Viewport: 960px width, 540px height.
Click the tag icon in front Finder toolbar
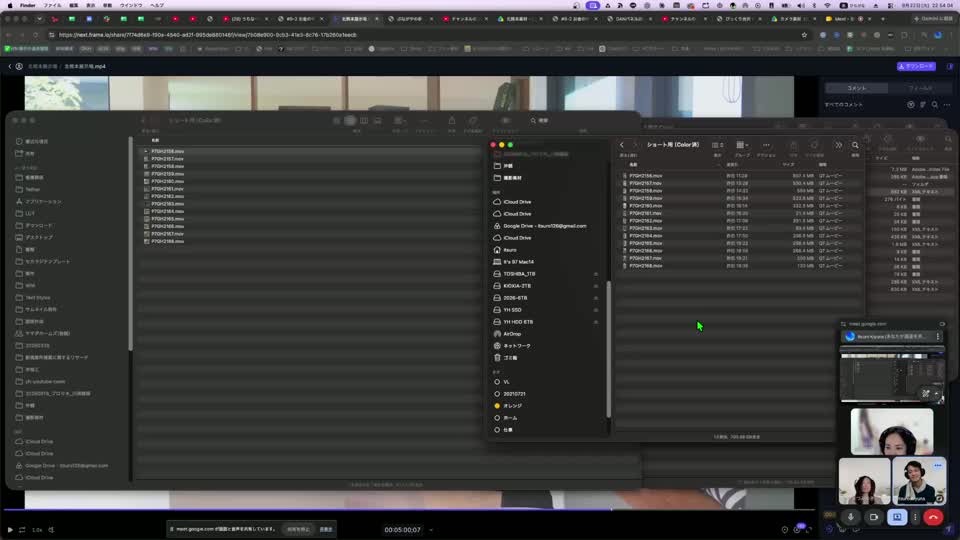pos(814,145)
